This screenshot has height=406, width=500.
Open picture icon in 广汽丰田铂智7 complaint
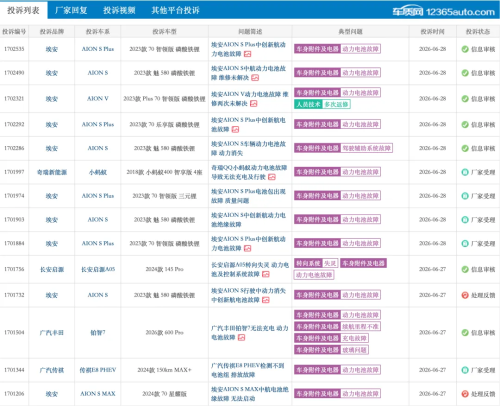pos(242,338)
